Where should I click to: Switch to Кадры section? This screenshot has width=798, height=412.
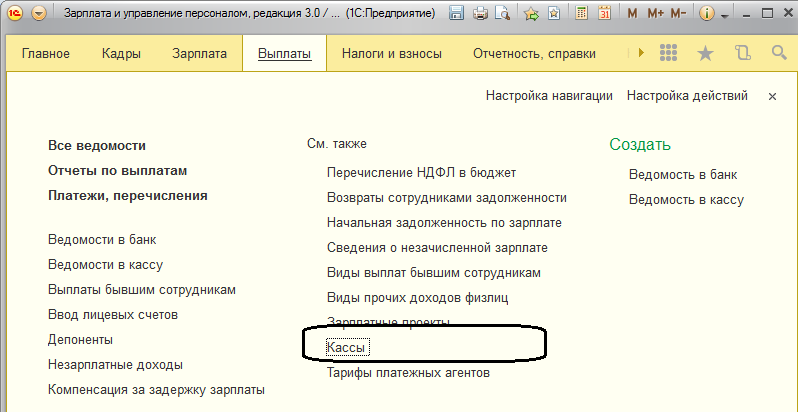tap(121, 53)
